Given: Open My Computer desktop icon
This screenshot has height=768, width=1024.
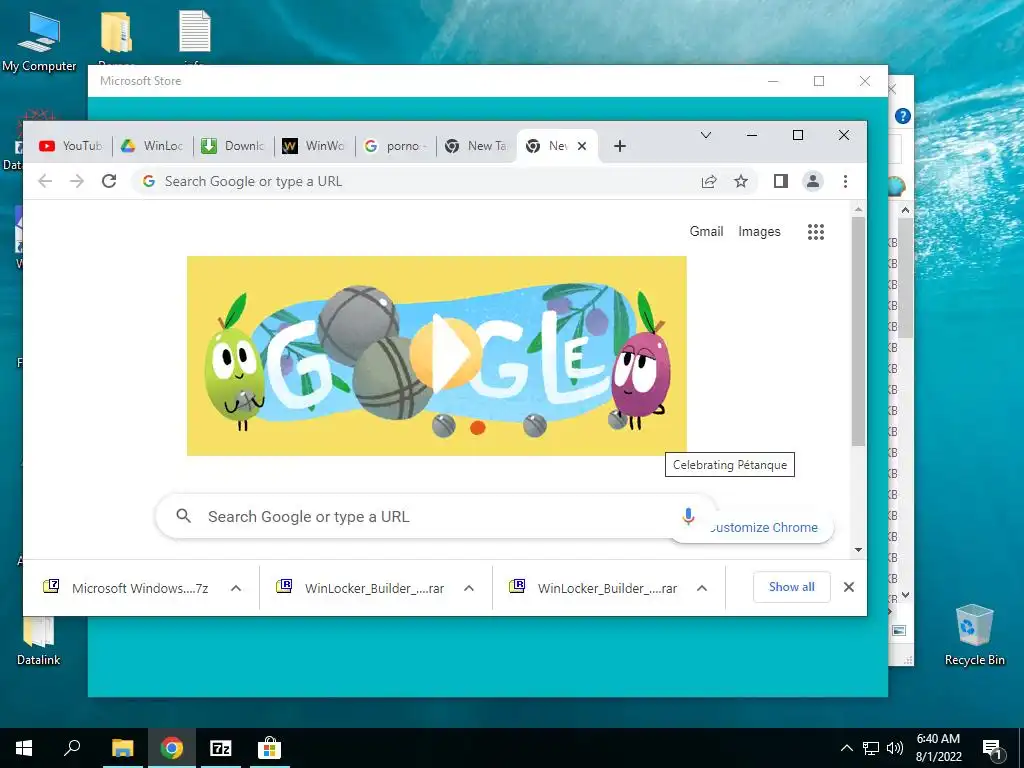Looking at the screenshot, I should coord(39,41).
